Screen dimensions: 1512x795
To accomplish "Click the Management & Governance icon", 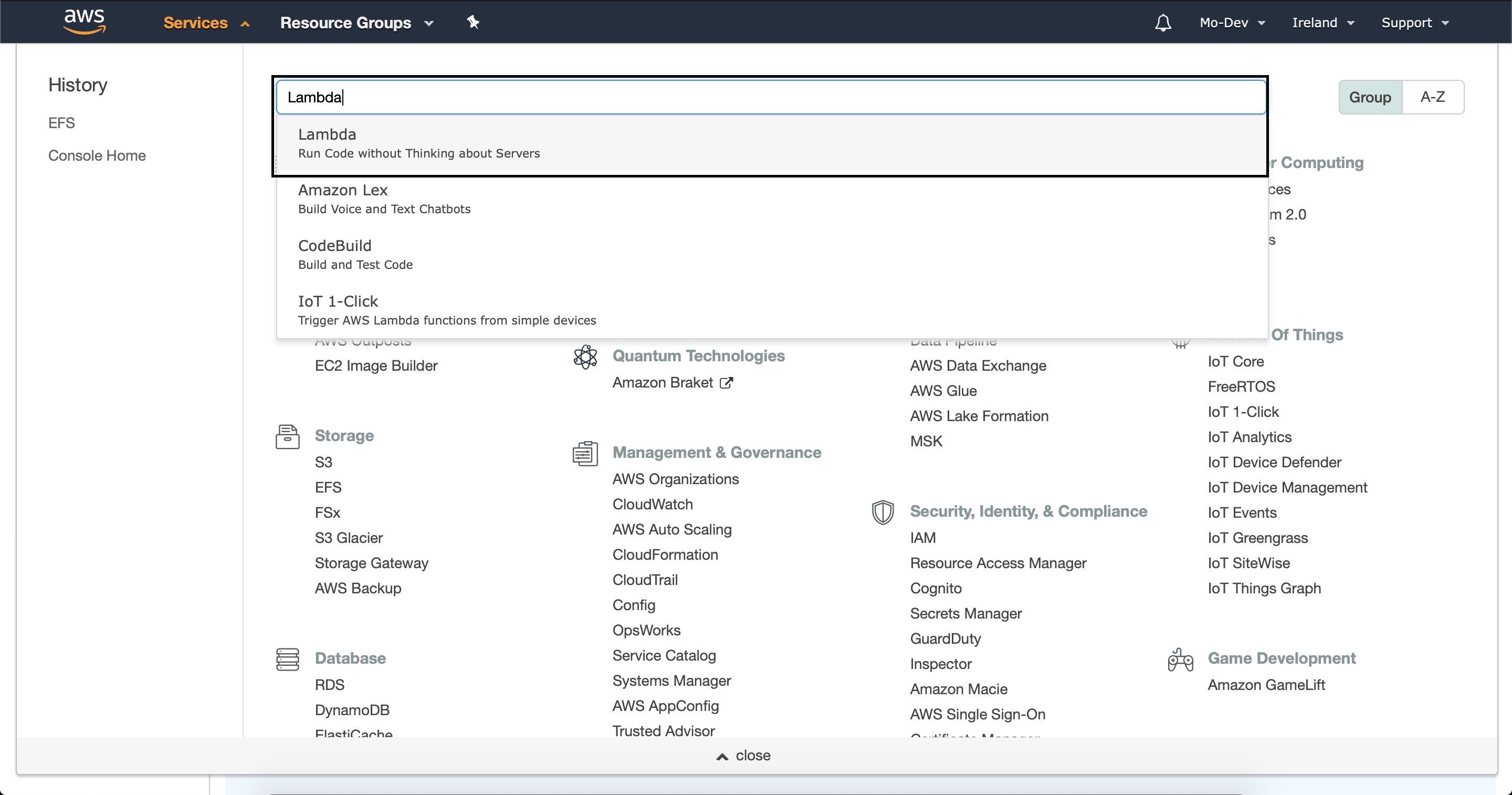I will tap(585, 453).
